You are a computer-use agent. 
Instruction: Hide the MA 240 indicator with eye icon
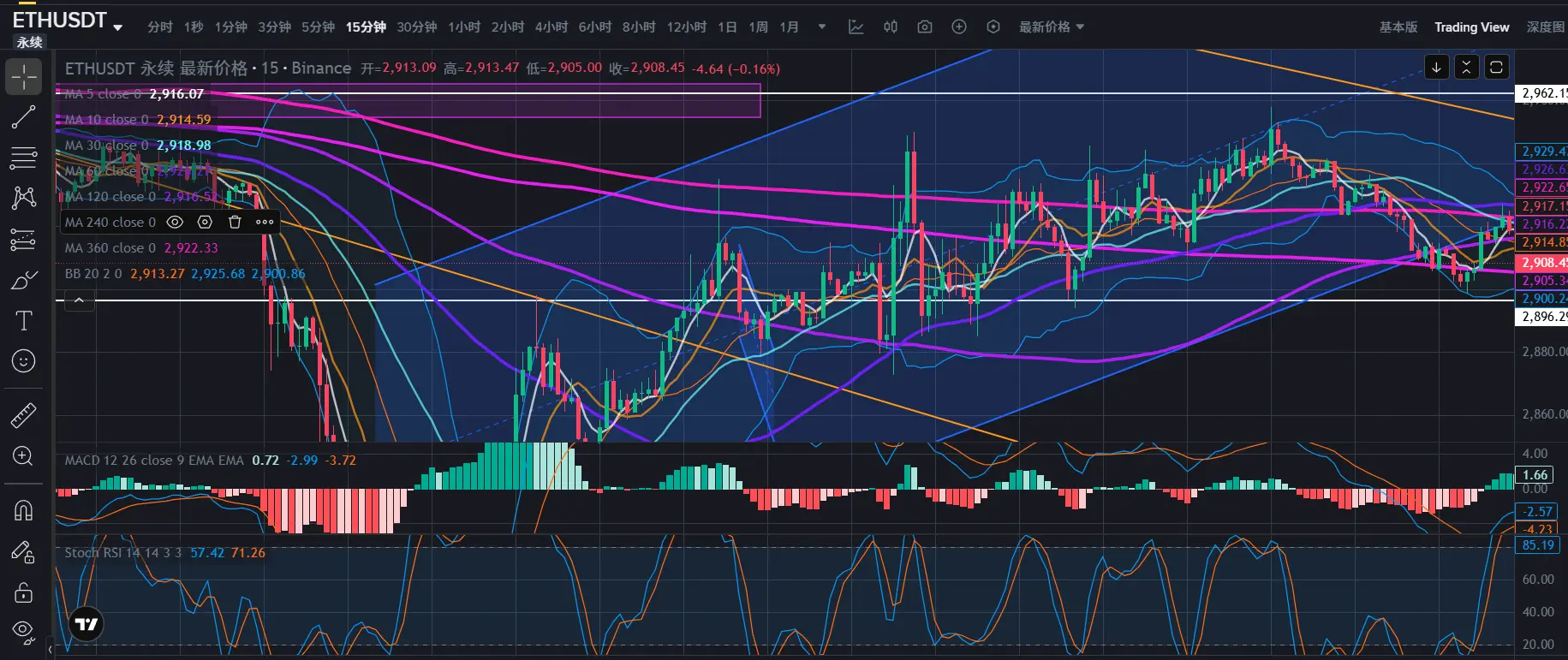[175, 222]
